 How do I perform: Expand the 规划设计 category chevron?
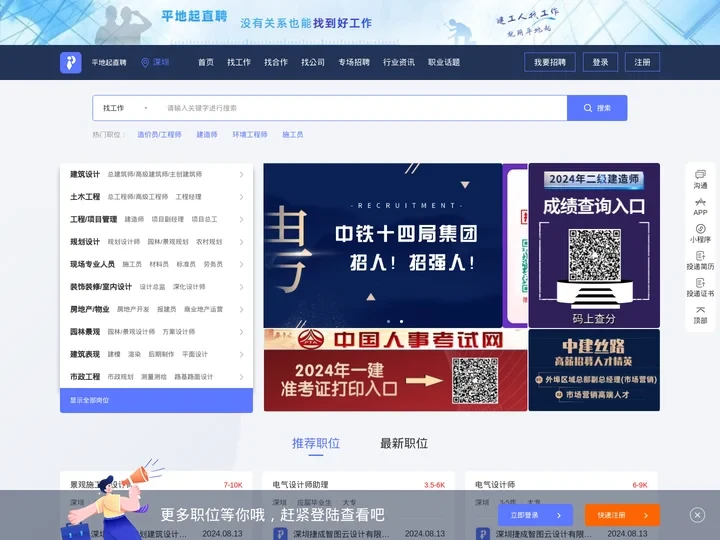point(242,242)
